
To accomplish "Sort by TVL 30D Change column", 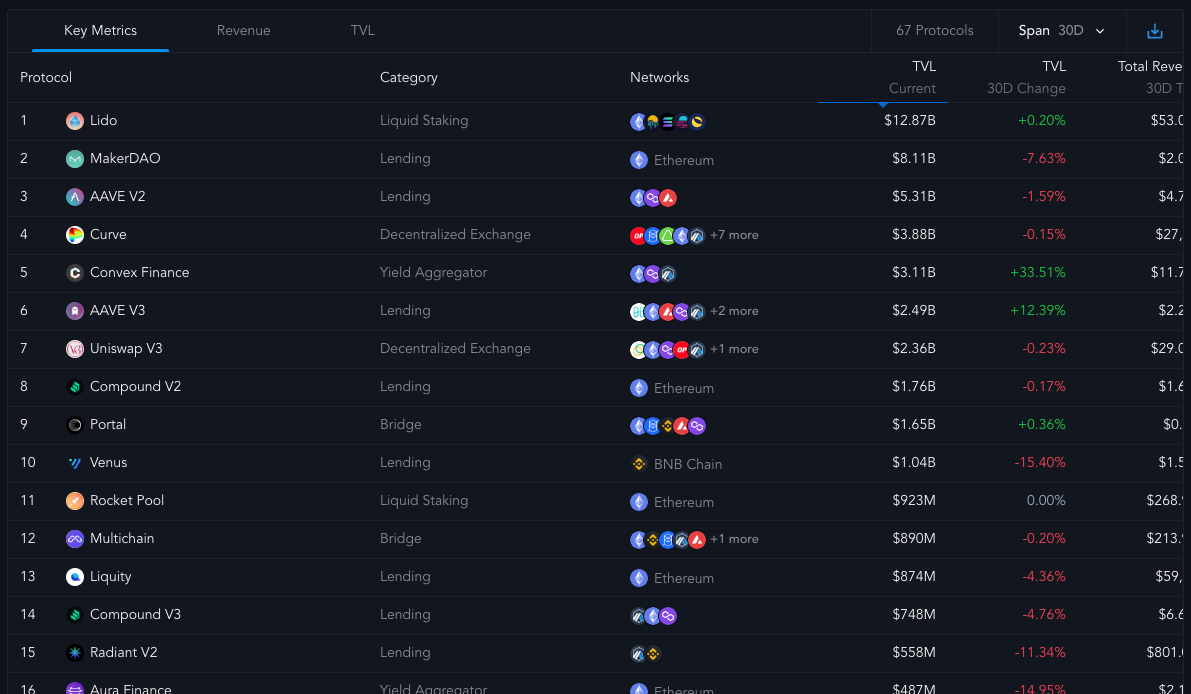I will [1026, 77].
